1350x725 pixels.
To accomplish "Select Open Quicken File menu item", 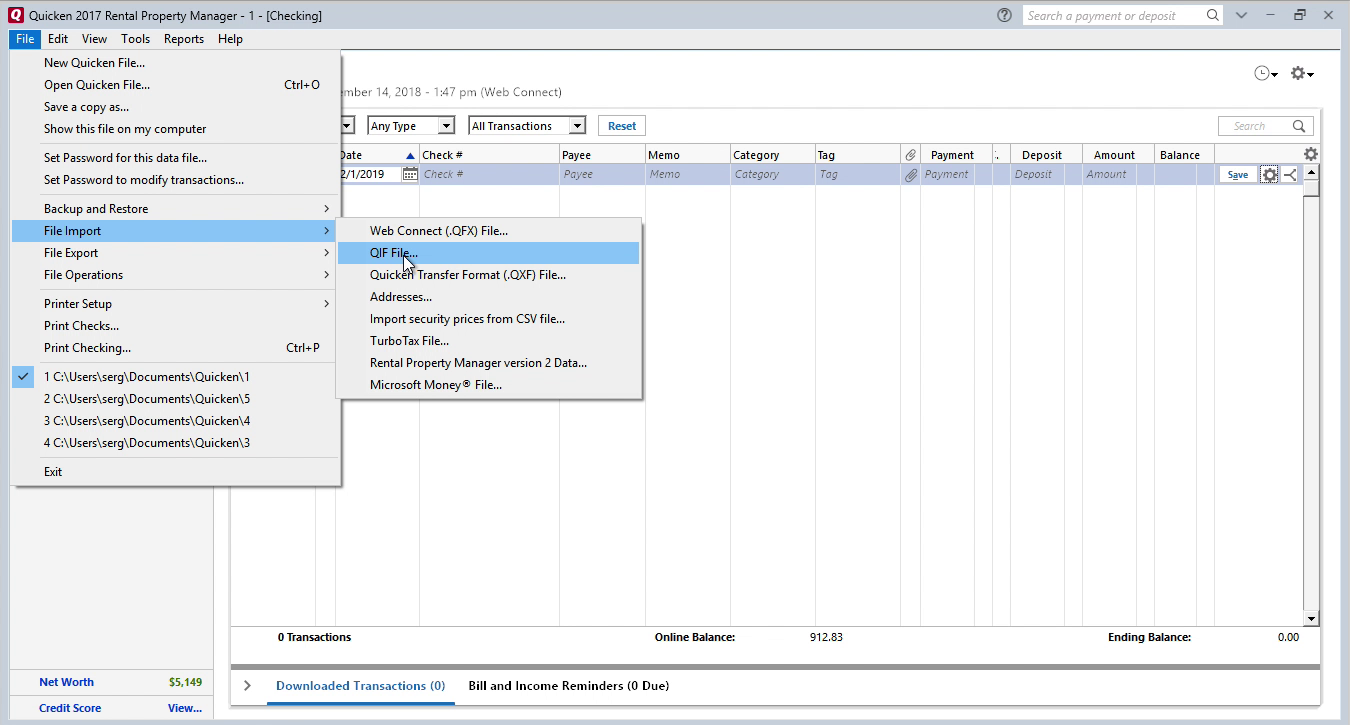I will [x=176, y=85].
